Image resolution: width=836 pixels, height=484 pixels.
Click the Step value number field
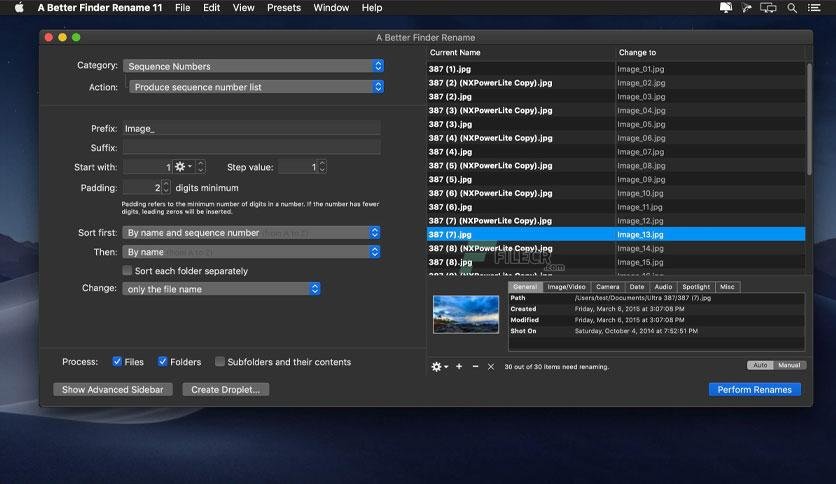tap(298, 167)
